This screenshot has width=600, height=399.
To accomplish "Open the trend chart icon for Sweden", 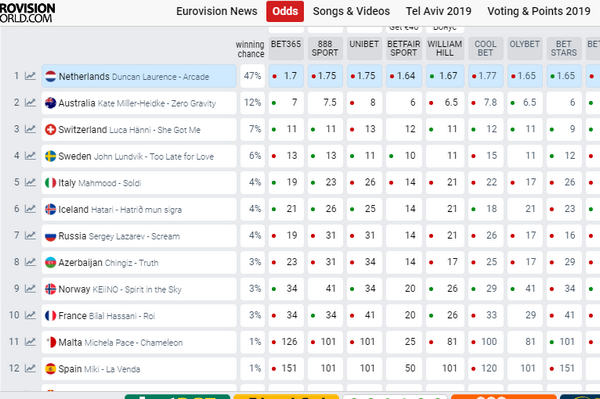I will (30, 156).
